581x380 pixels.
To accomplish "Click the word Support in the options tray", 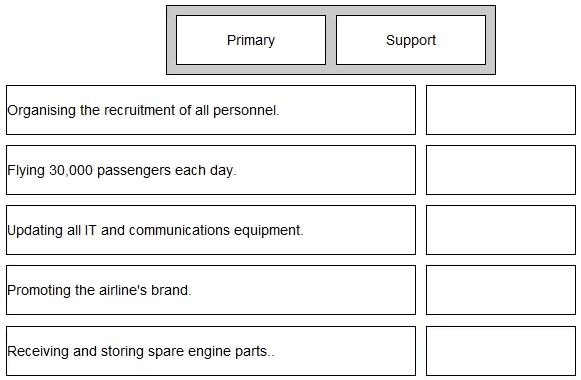I will coord(411,40).
